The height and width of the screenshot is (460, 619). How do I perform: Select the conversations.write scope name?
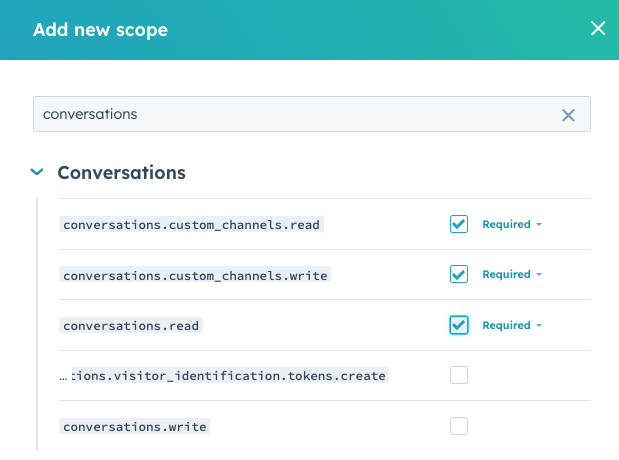coord(135,426)
